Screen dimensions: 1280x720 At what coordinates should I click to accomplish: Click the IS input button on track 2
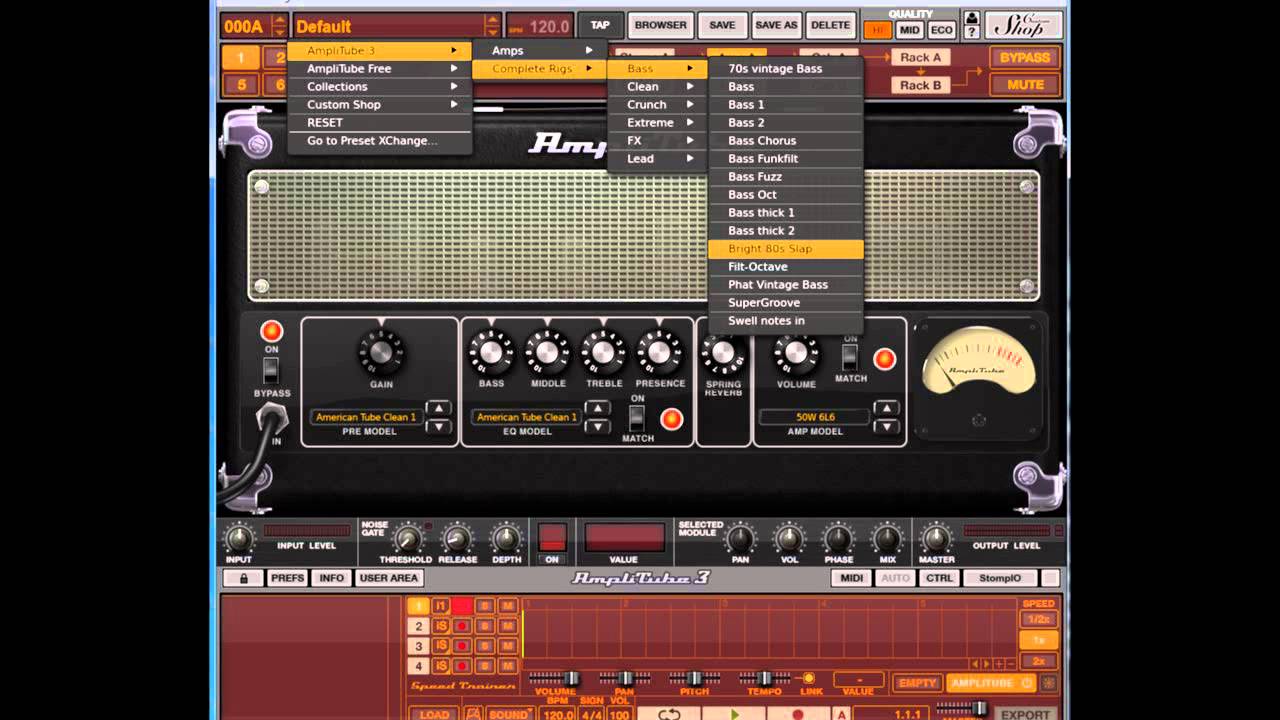click(x=441, y=626)
